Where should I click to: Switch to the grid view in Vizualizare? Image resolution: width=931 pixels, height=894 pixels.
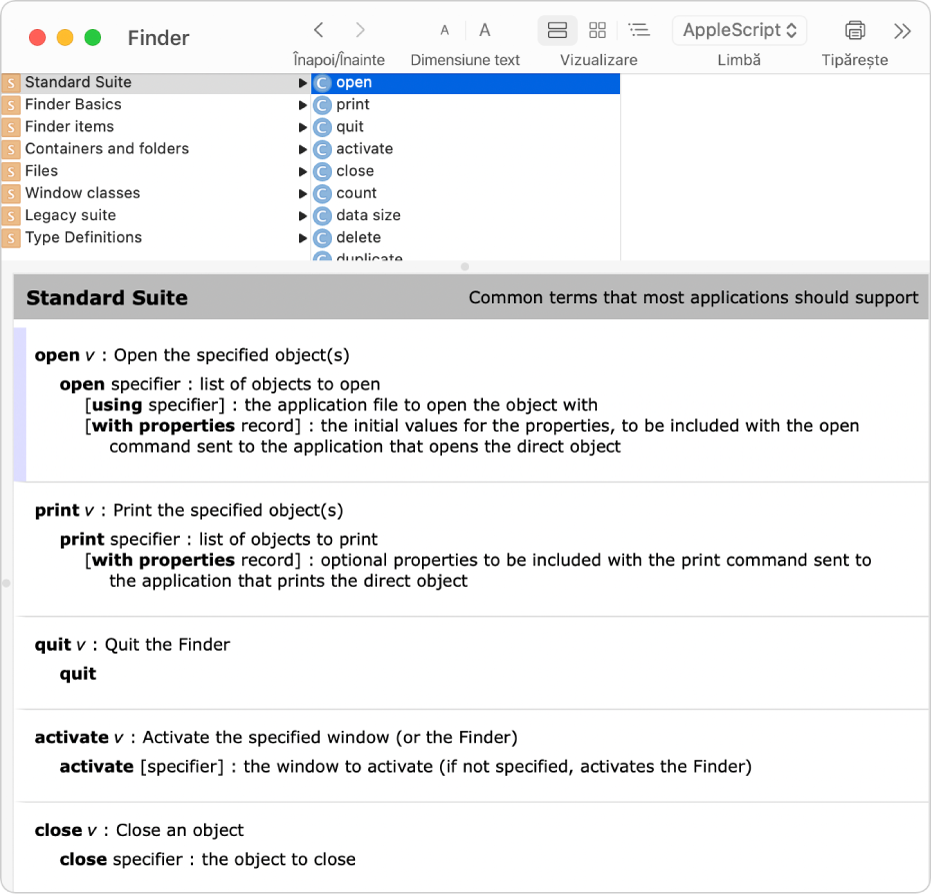597,30
